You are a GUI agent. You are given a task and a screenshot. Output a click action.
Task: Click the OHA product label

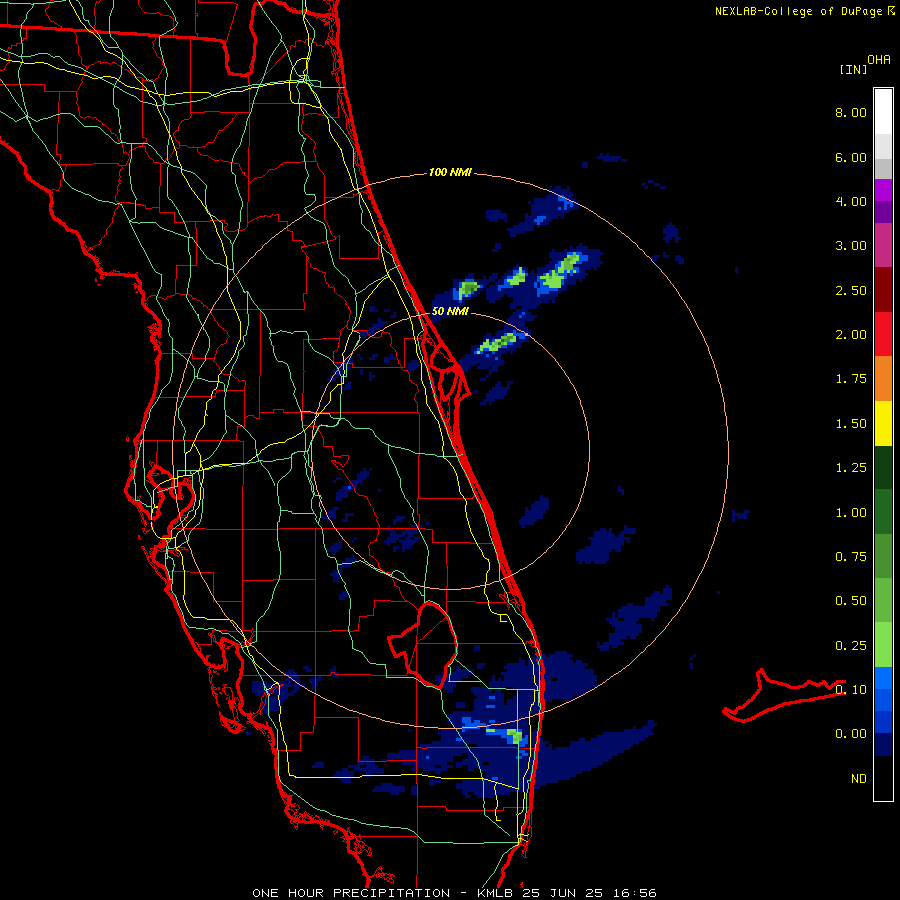pos(879,60)
